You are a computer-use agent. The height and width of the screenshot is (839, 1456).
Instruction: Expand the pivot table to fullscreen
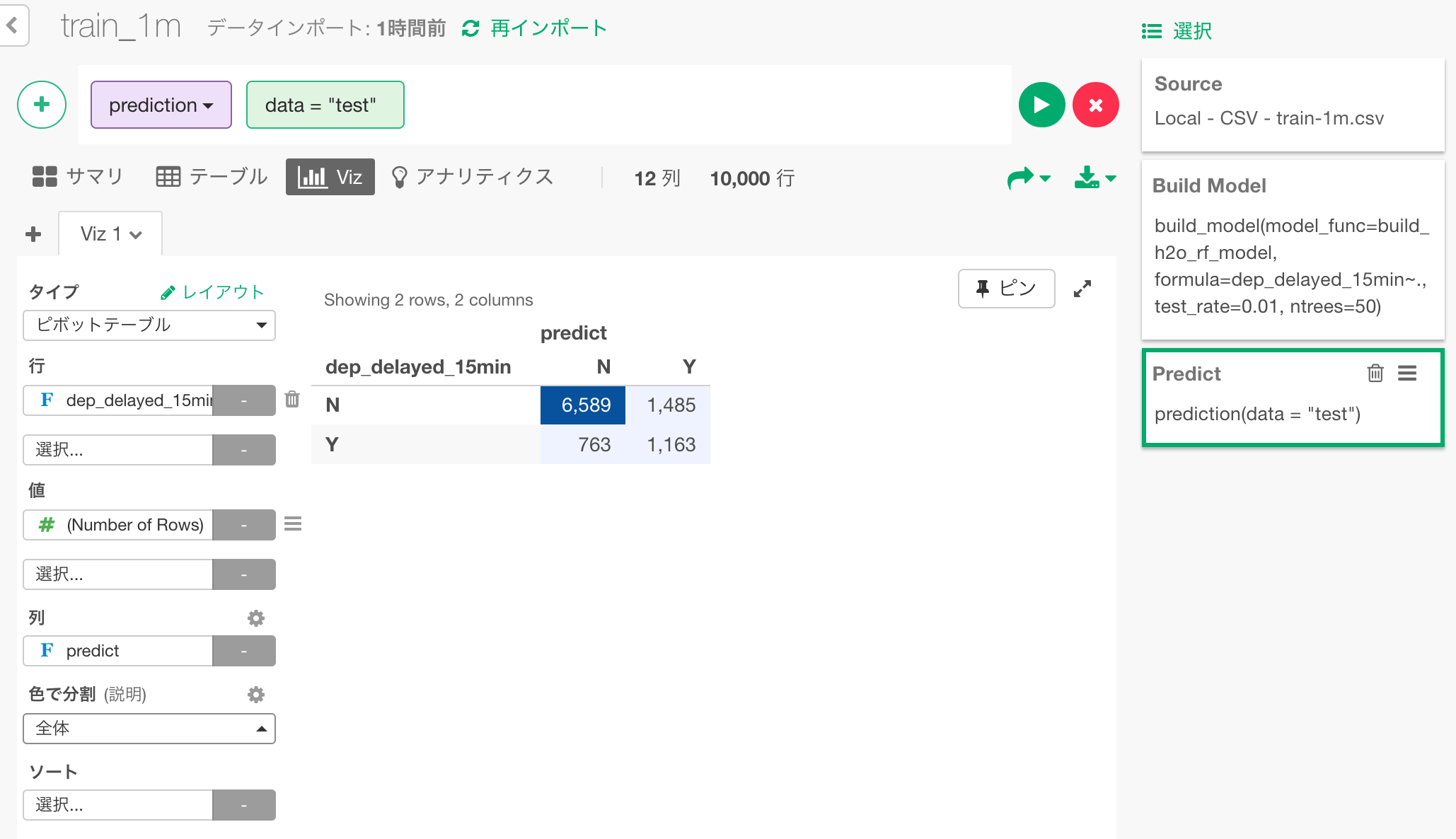click(x=1082, y=289)
